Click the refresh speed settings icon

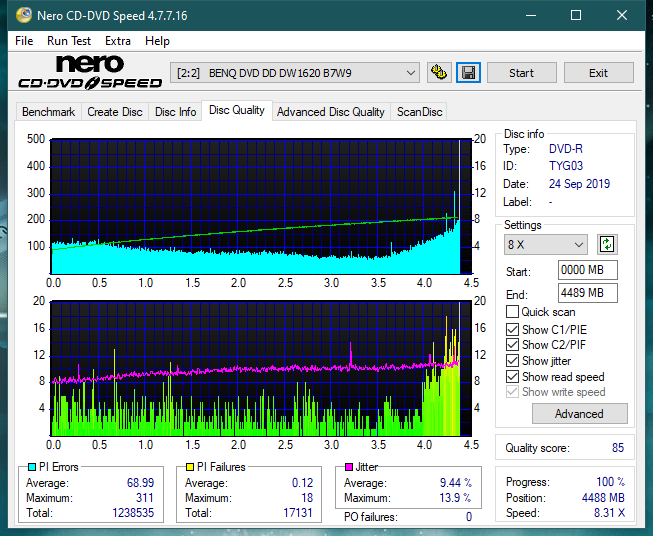[607, 244]
